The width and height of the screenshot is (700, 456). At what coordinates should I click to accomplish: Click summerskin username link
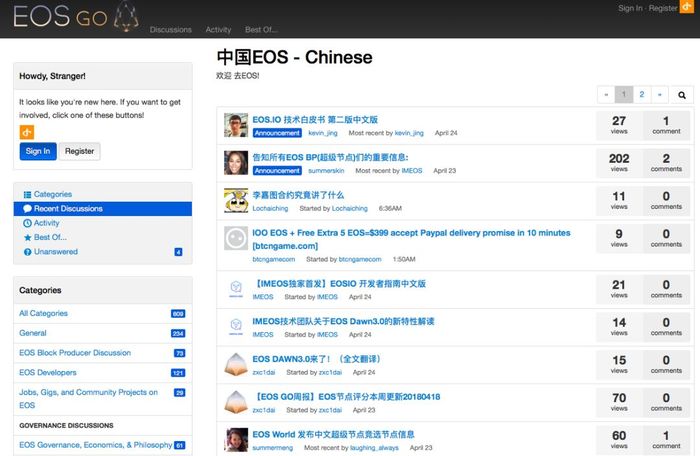coord(326,171)
